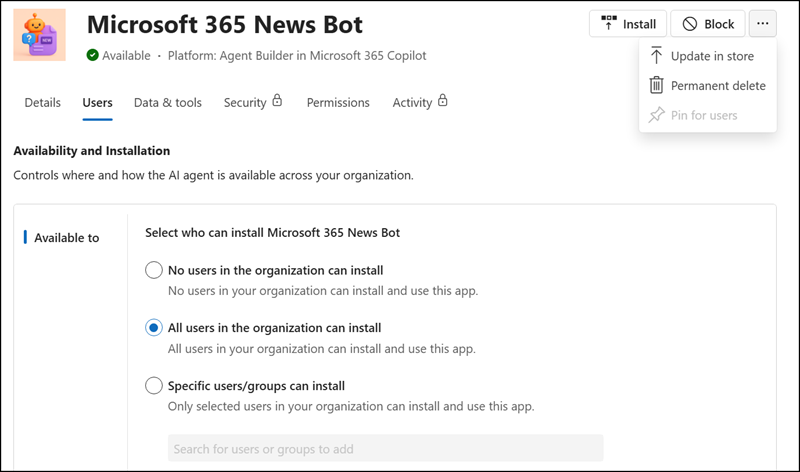Switch to the Details tab

tap(42, 103)
